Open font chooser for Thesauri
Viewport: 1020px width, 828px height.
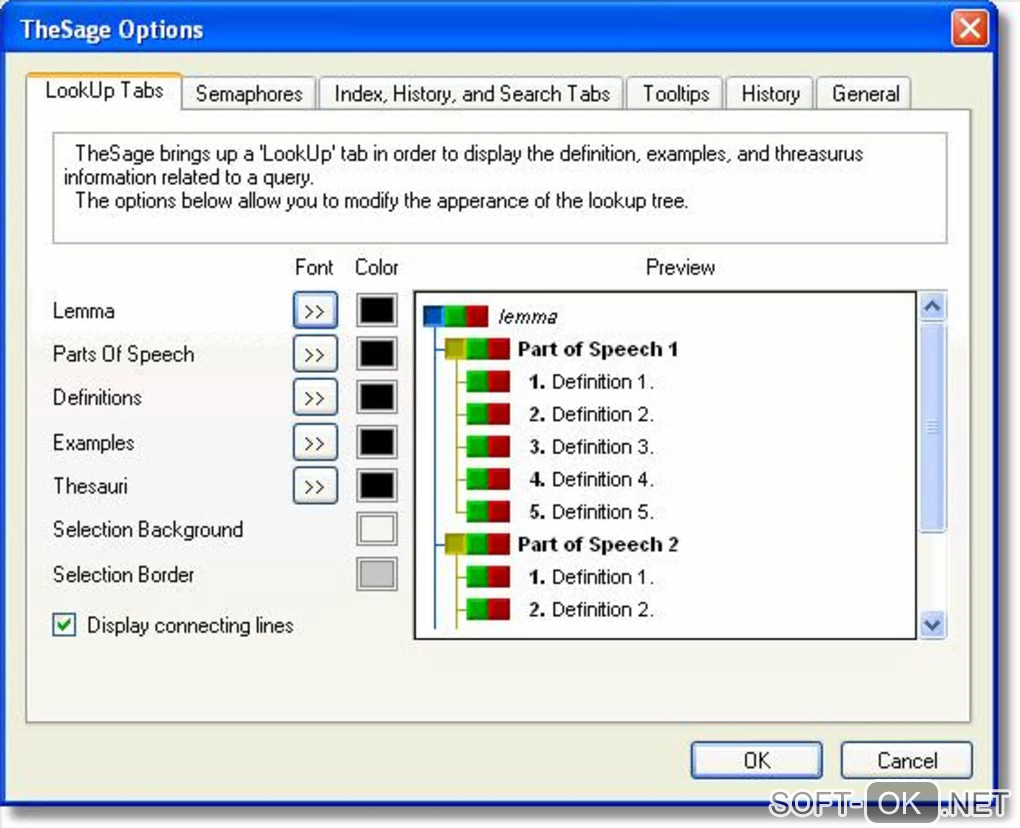(x=315, y=486)
